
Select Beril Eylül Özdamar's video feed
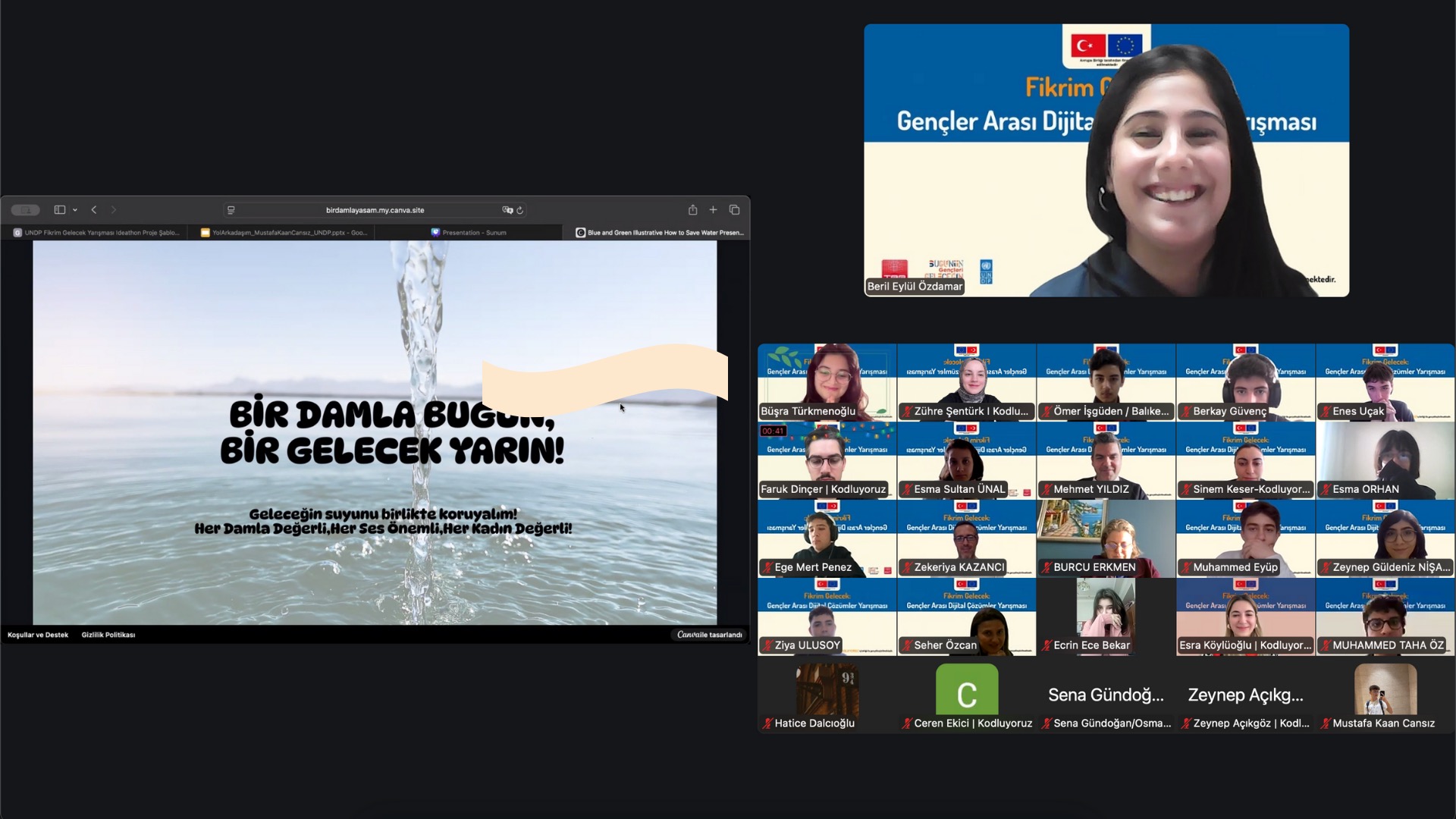tap(1106, 159)
